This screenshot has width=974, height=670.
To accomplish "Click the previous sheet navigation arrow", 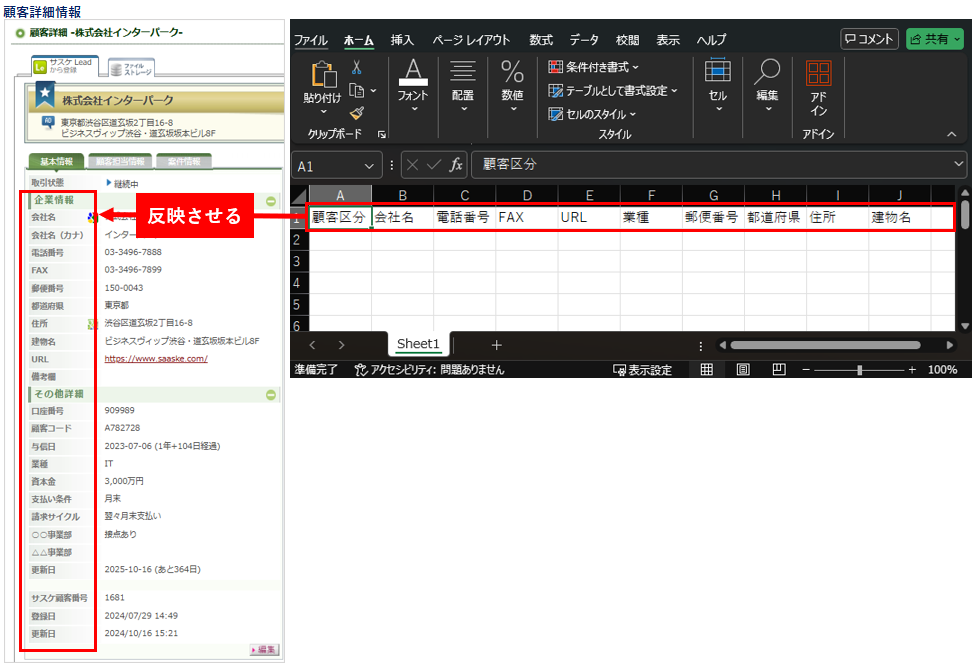I will (x=312, y=345).
